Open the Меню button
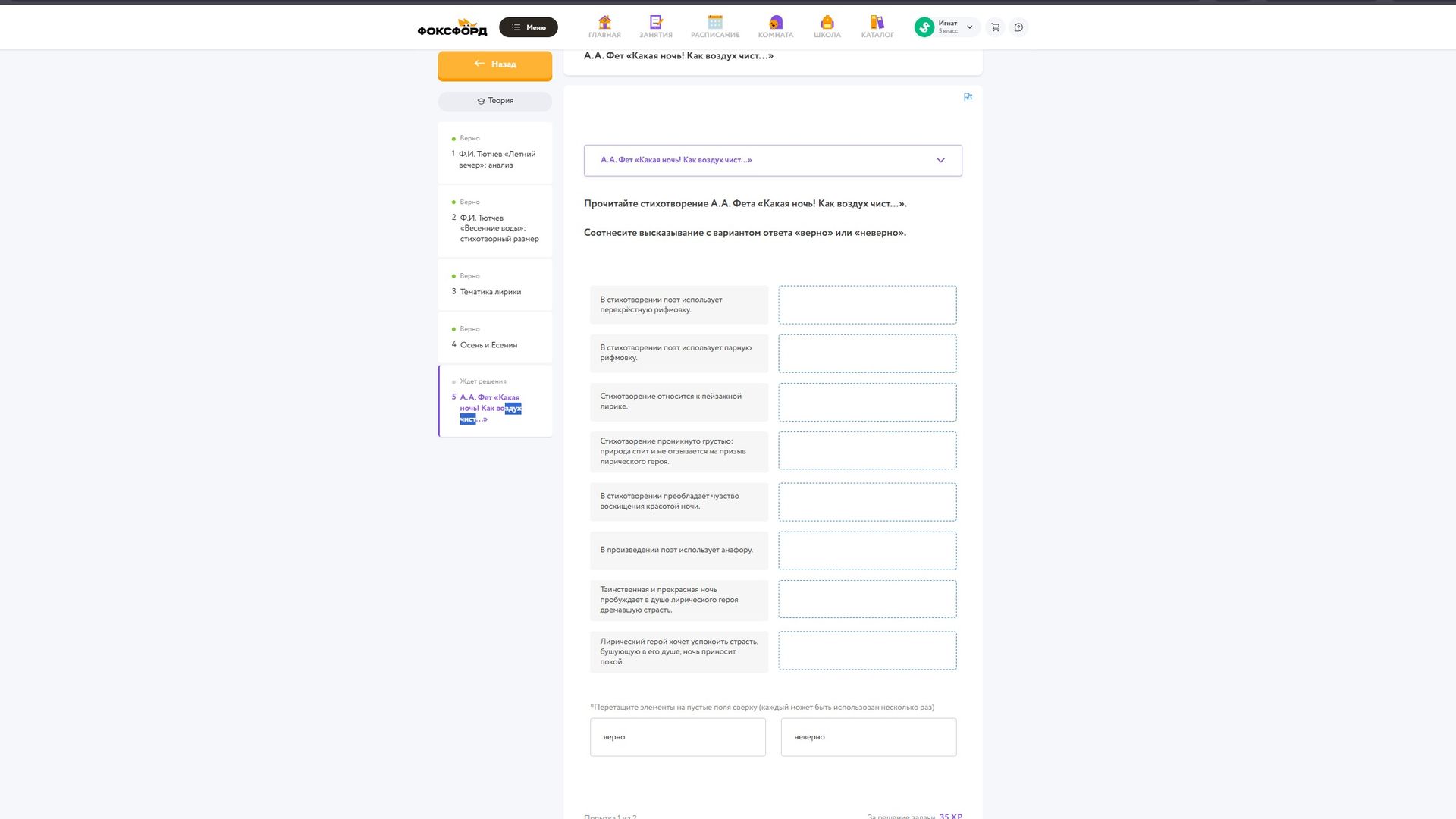This screenshot has width=1456, height=819. tap(529, 27)
